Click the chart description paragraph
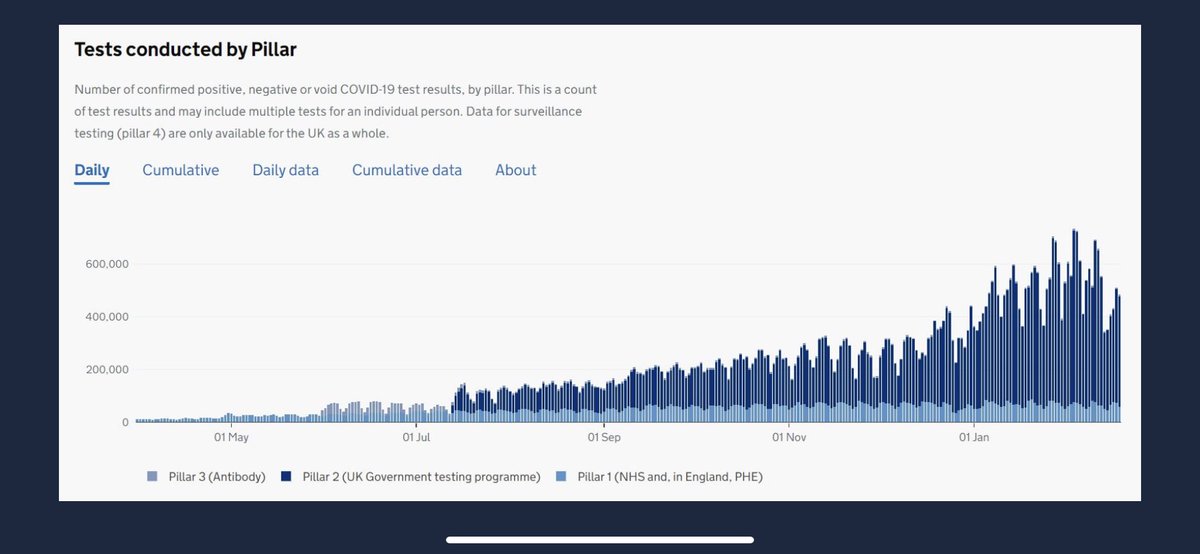The width and height of the screenshot is (1200, 554). coord(336,111)
